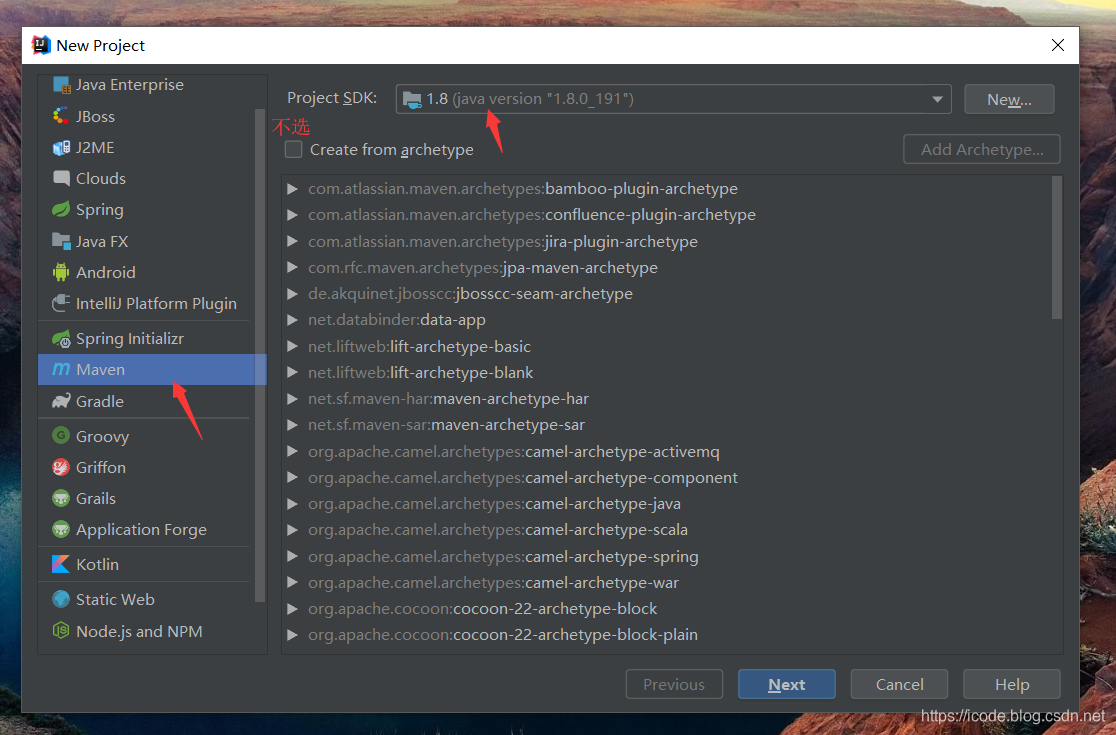Select Application Forge label
Image resolution: width=1116 pixels, height=735 pixels.
[141, 530]
